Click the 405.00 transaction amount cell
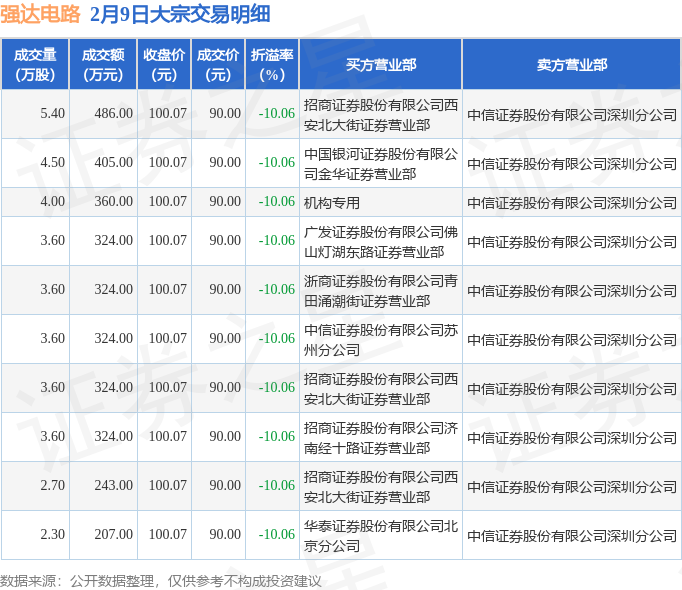The height and width of the screenshot is (590, 682). point(113,163)
